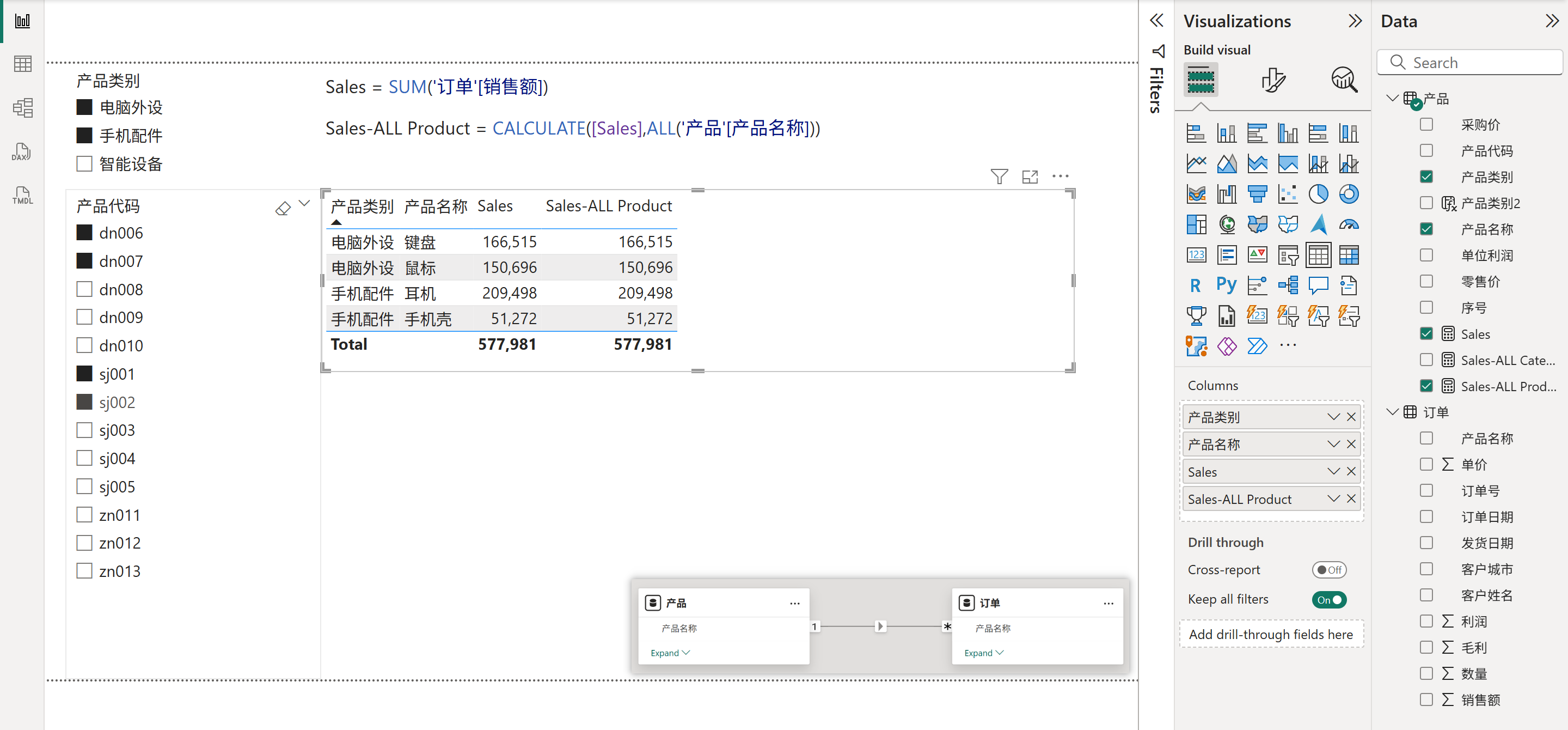
Task: Select the Key influencers visual
Action: pyautogui.click(x=1257, y=285)
